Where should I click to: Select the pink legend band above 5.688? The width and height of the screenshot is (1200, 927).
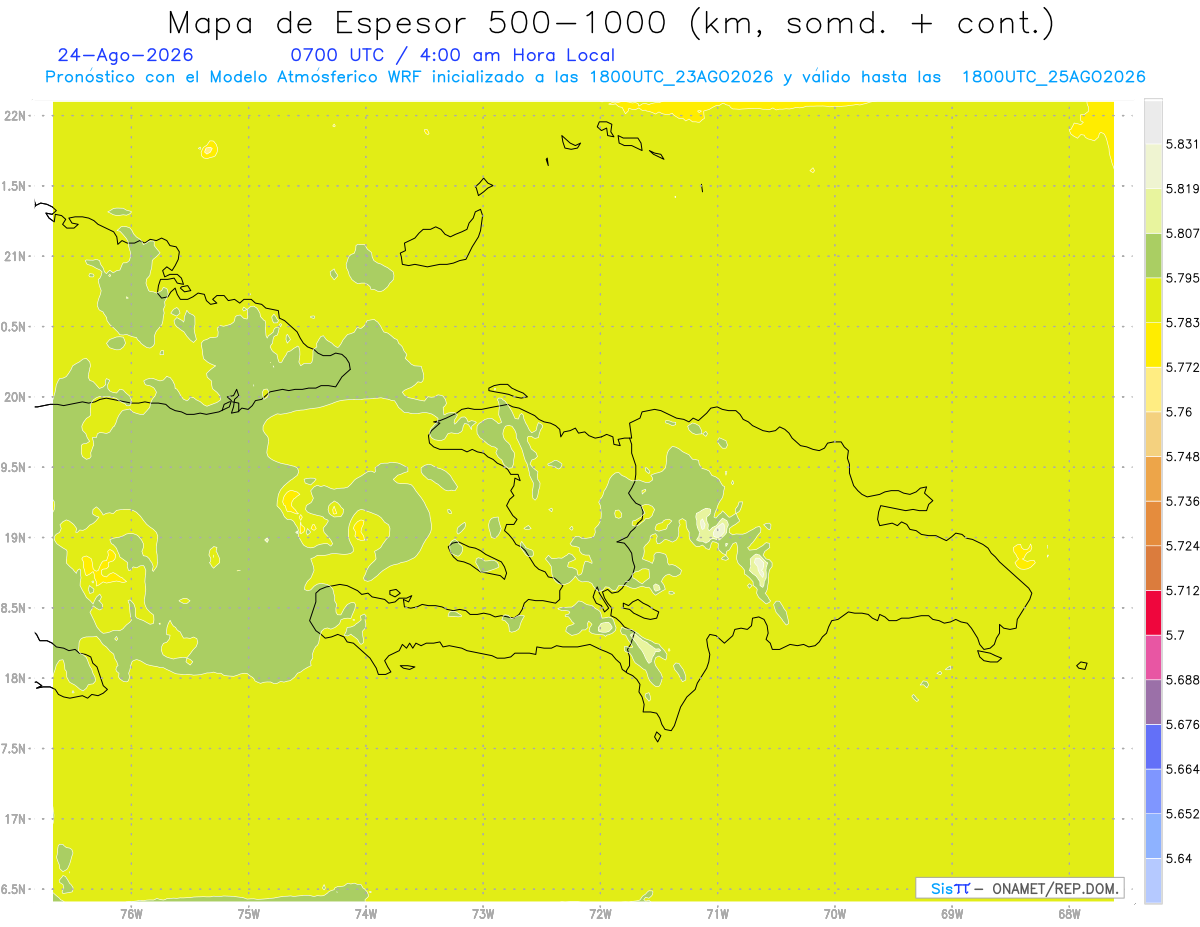1153,657
